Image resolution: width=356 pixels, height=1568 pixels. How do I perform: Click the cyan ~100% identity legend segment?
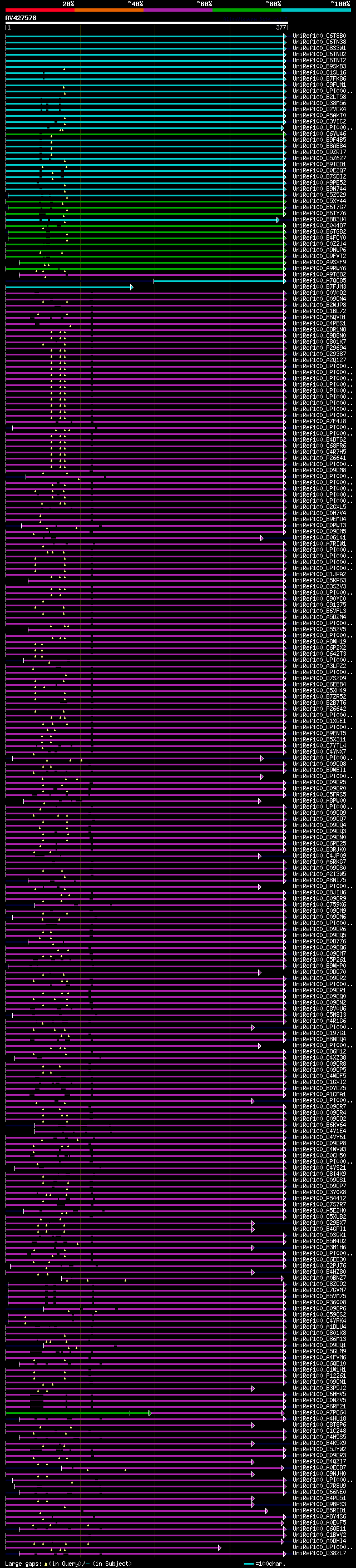click(316, 10)
